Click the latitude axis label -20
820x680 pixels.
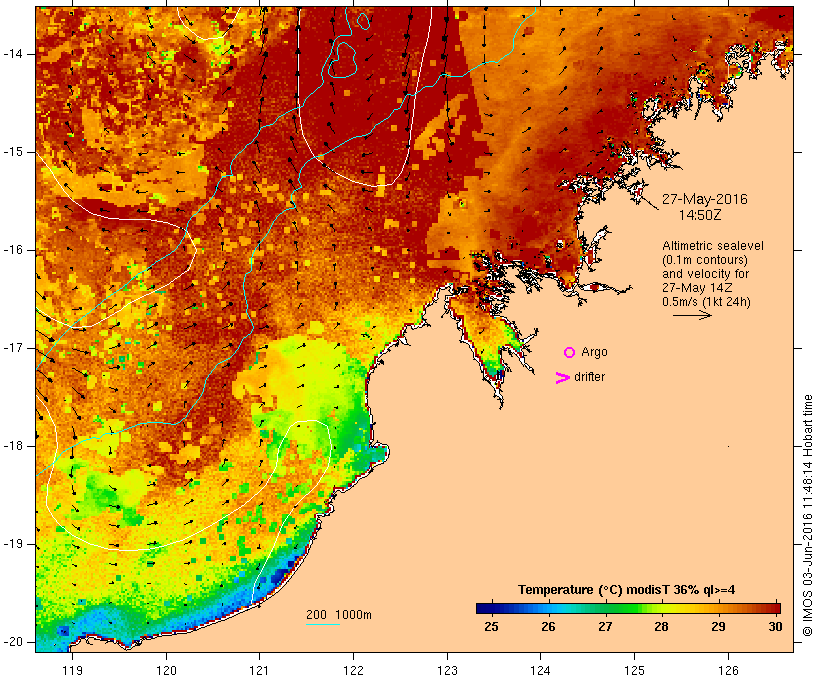(x=13, y=642)
